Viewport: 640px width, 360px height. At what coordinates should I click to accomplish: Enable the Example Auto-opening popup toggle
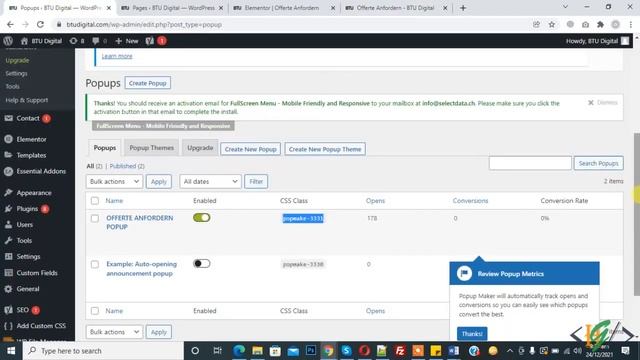tap(202, 264)
